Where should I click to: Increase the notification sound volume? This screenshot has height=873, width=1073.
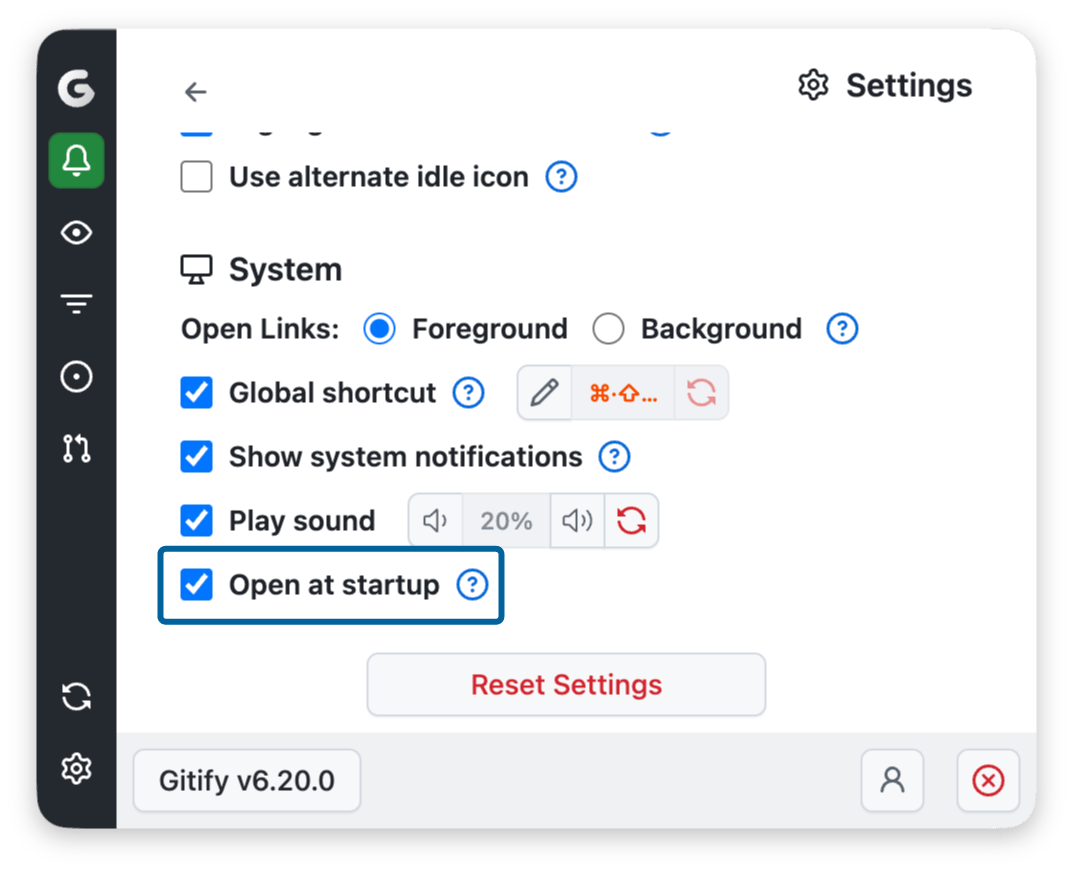(577, 521)
